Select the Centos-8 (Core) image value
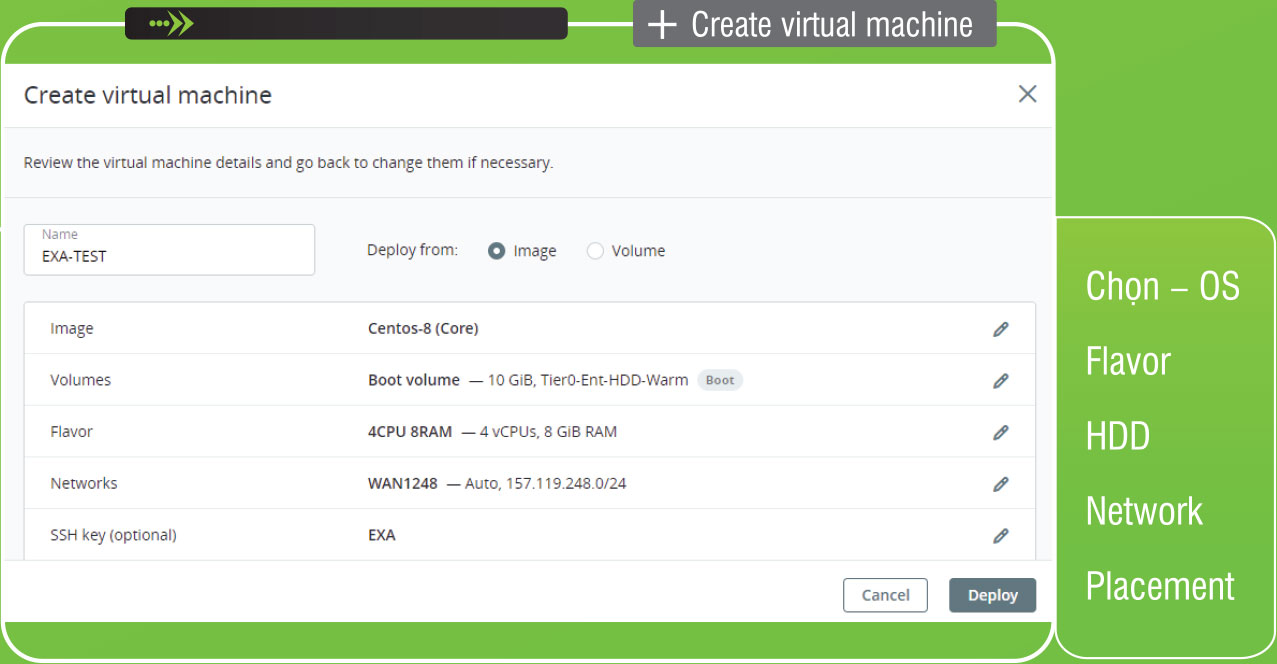The height and width of the screenshot is (664, 1277). [x=423, y=329]
